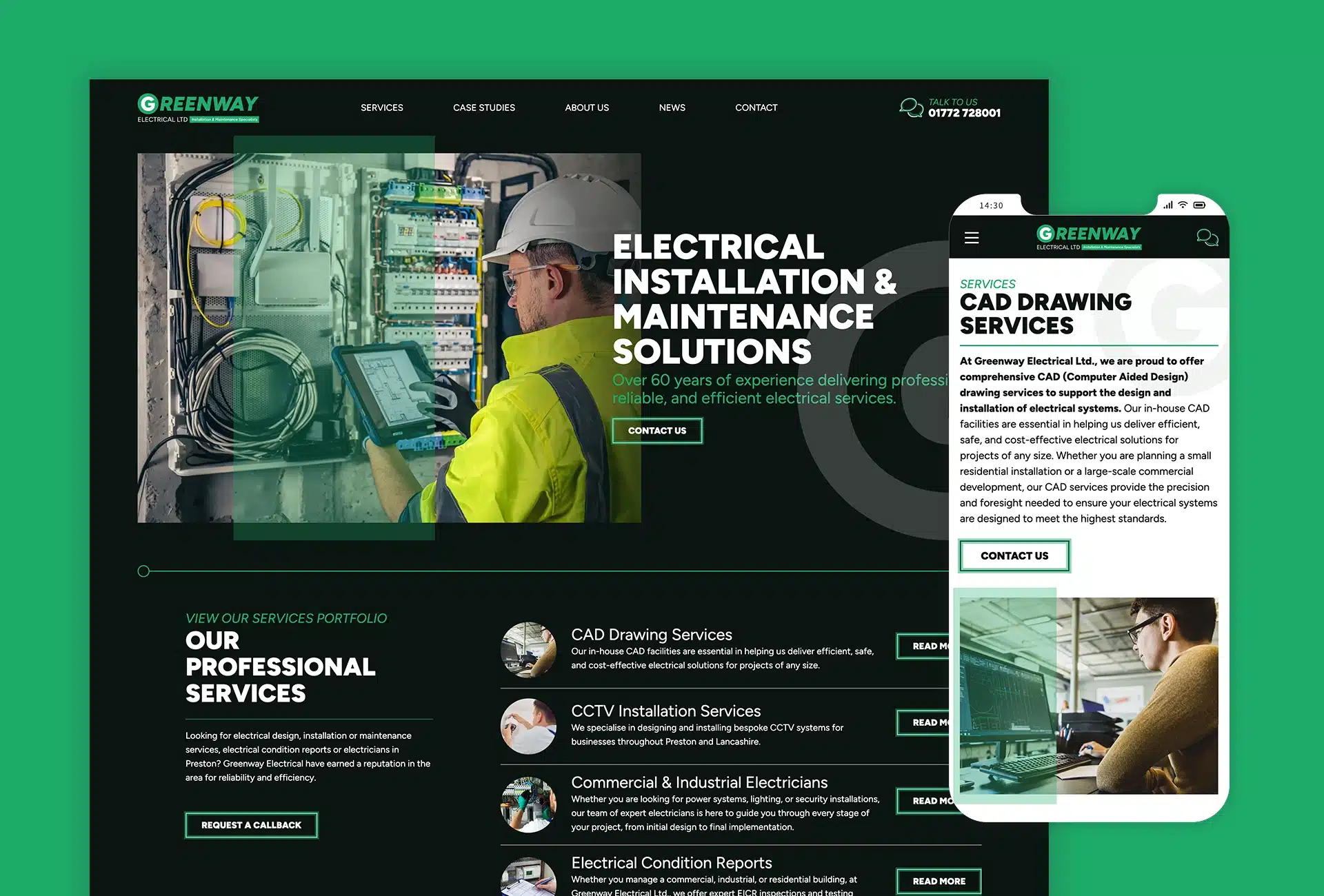Click the CCTV Installation Services circular image
This screenshot has width=1324, height=896.
pos(528,726)
